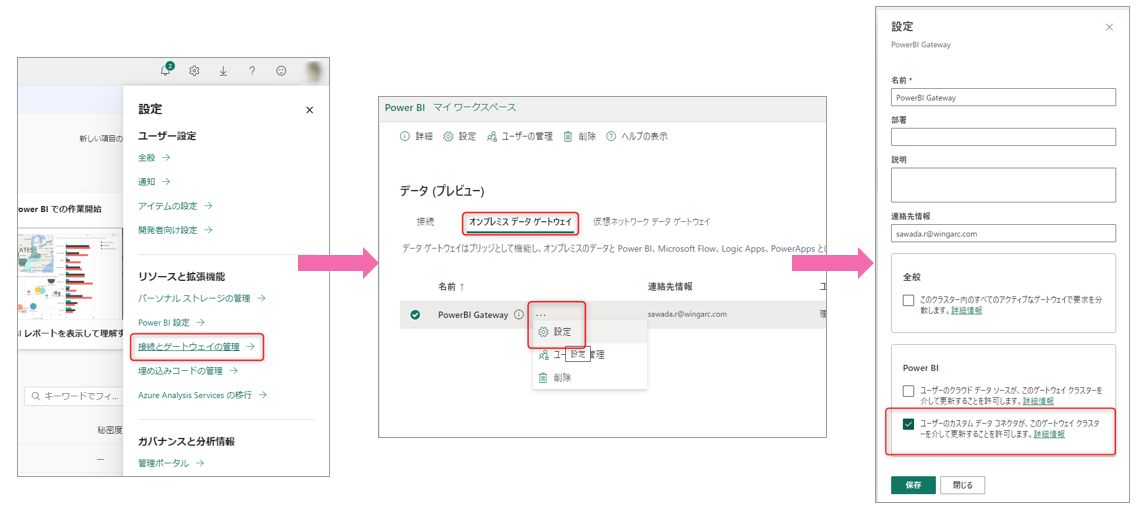Click the user profile avatar
Viewport: 1147px width, 518px height.
313,70
